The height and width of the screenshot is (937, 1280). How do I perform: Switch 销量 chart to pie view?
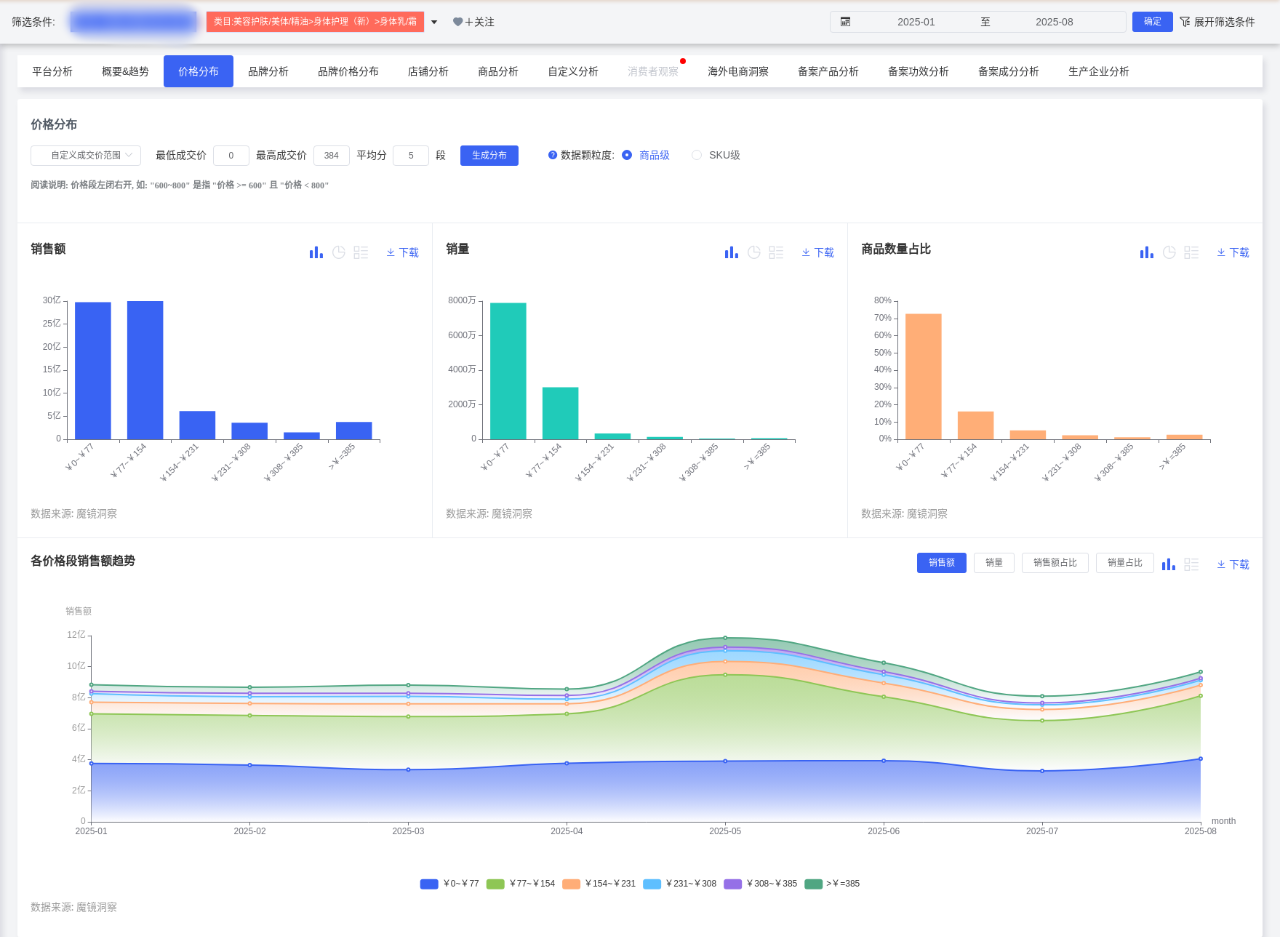754,252
